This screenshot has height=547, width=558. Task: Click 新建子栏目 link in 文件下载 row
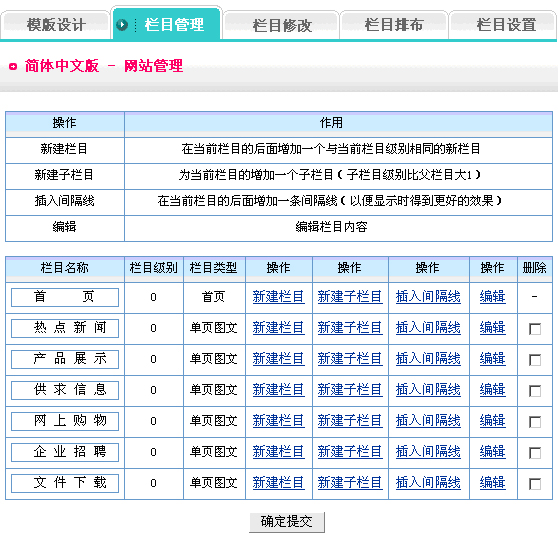[x=350, y=483]
